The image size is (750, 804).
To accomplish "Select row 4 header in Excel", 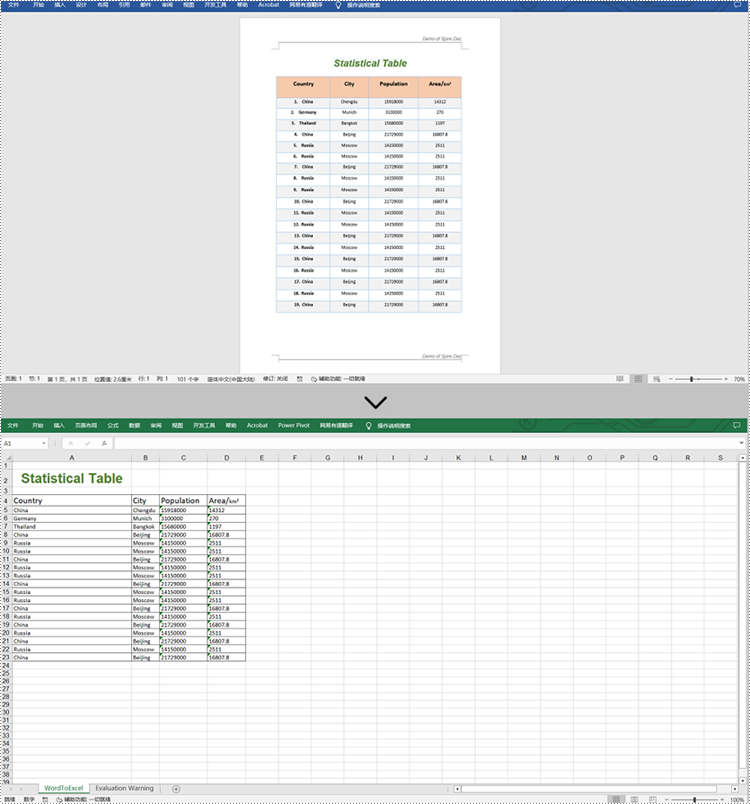I will (x=6, y=500).
